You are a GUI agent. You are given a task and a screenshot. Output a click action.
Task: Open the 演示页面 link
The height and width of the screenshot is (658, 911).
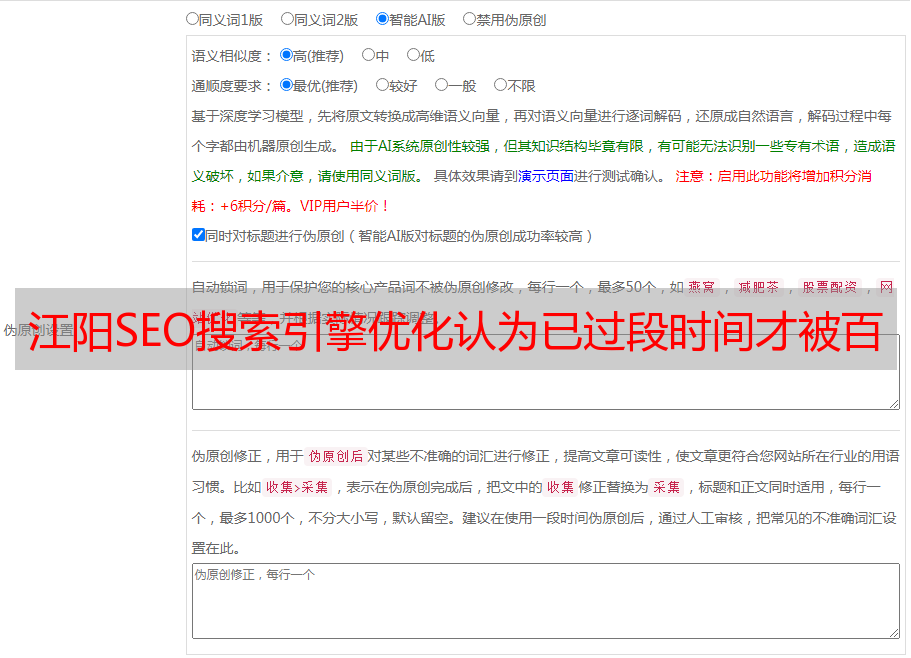pos(546,176)
